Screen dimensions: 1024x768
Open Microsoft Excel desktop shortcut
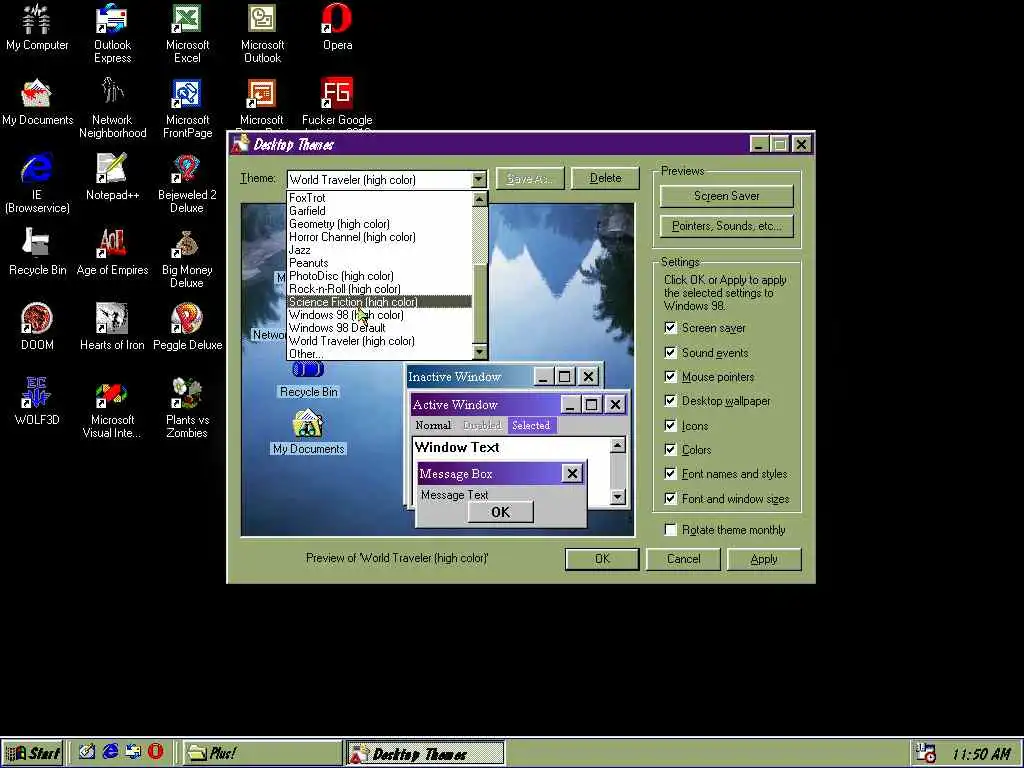click(187, 33)
